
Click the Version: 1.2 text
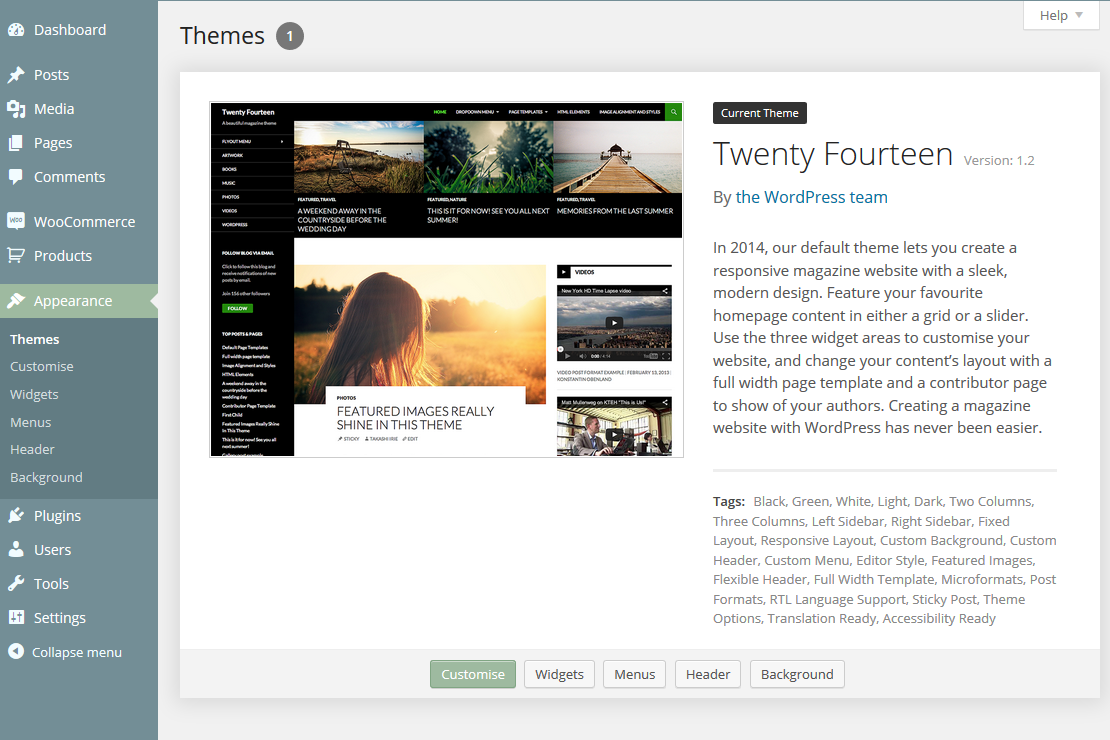[x=999, y=161]
